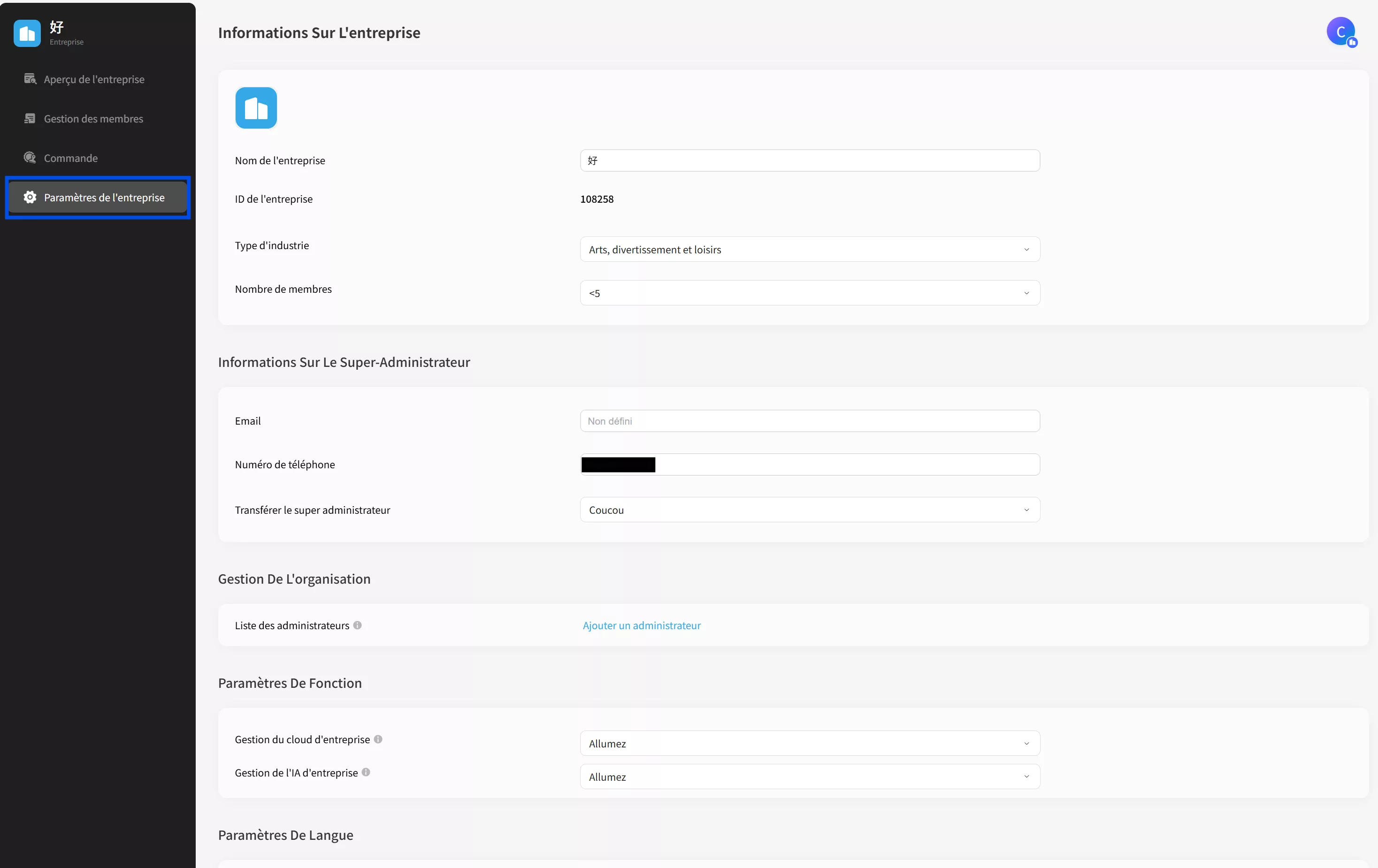Click the Aperçu de l'entreprise icon
Screen dimensions: 1378x868
[x=30, y=79]
